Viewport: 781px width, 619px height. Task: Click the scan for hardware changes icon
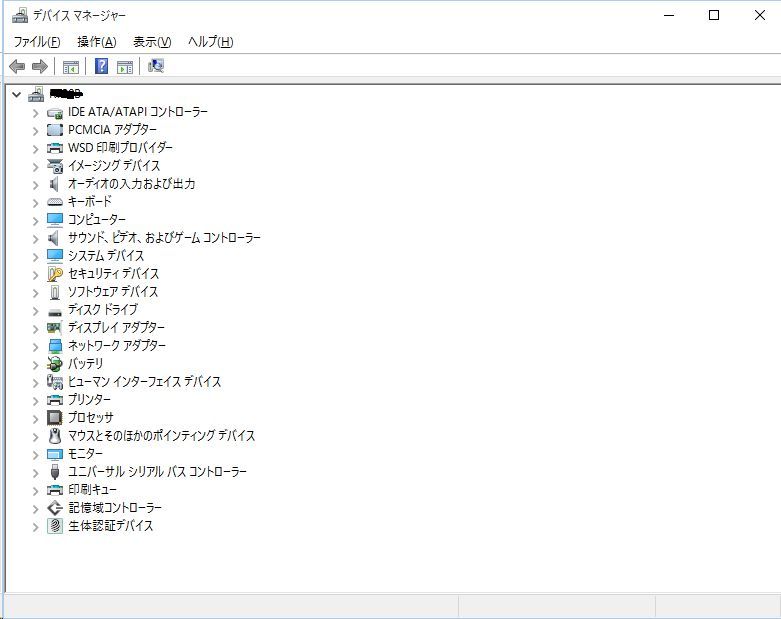[x=155, y=66]
